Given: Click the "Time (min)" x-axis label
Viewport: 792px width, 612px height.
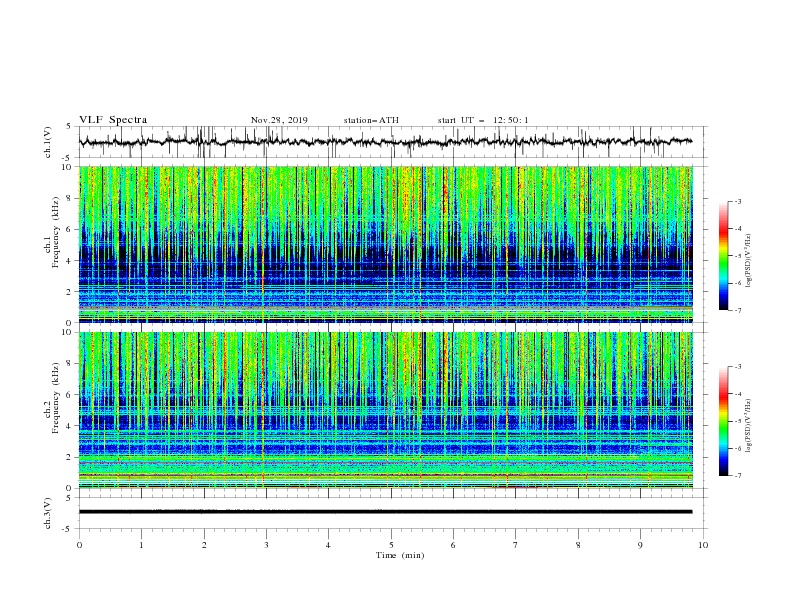Looking at the screenshot, I should pos(400,555).
